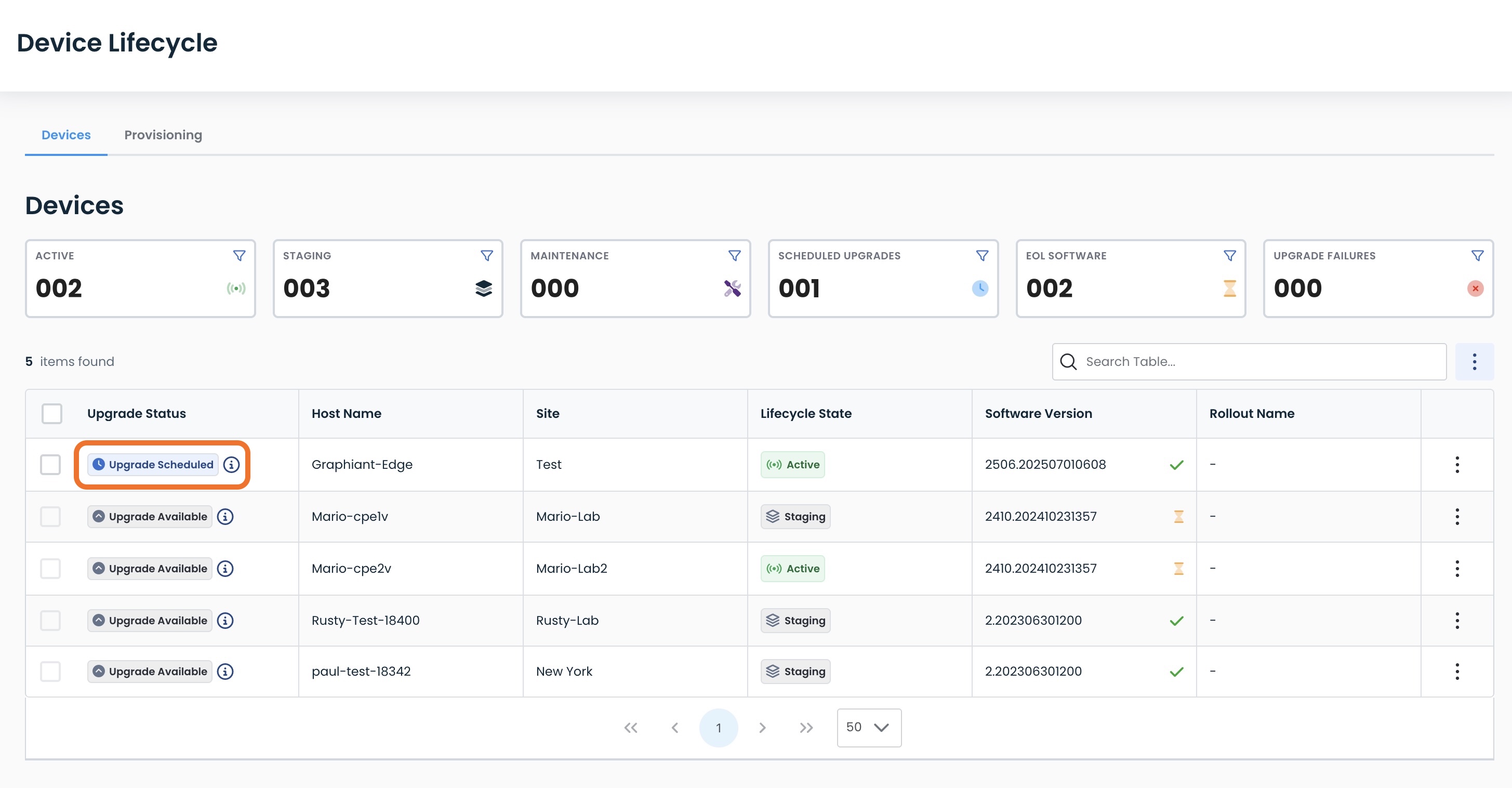Switch to the Devices tab
This screenshot has height=788, width=1512.
pos(66,135)
